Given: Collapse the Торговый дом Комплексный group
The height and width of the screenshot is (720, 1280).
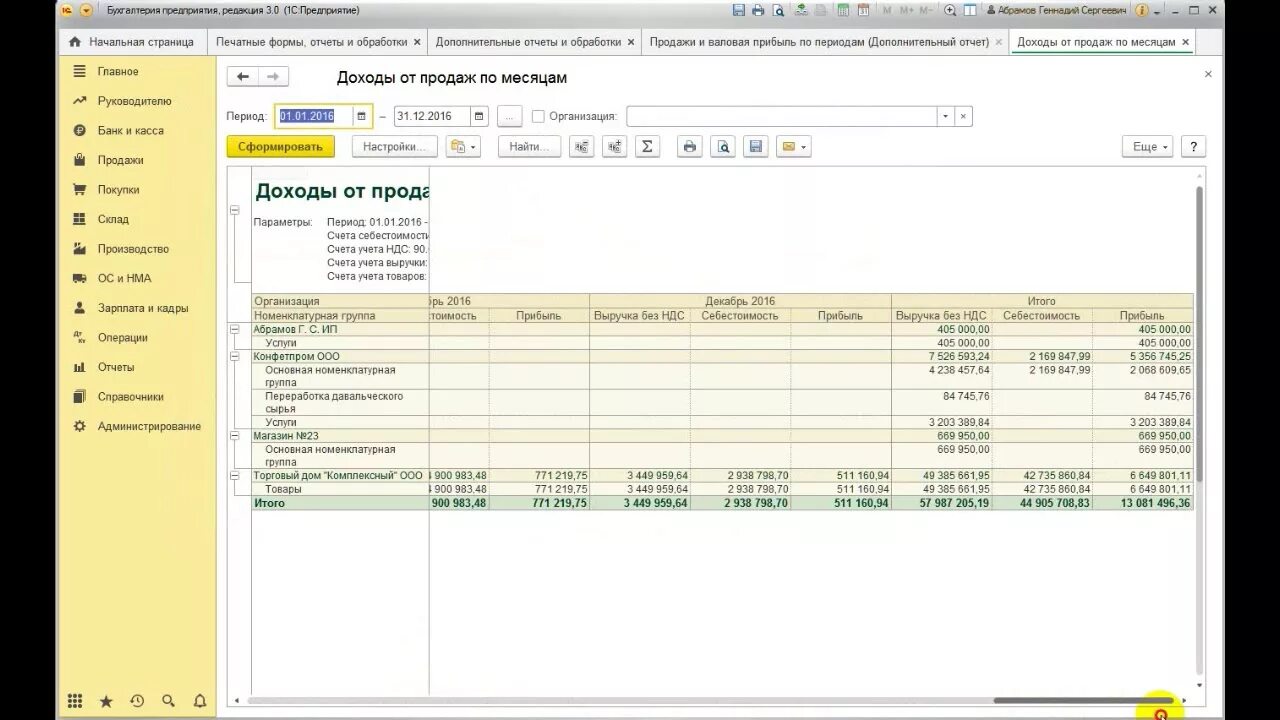Looking at the screenshot, I should coord(235,476).
